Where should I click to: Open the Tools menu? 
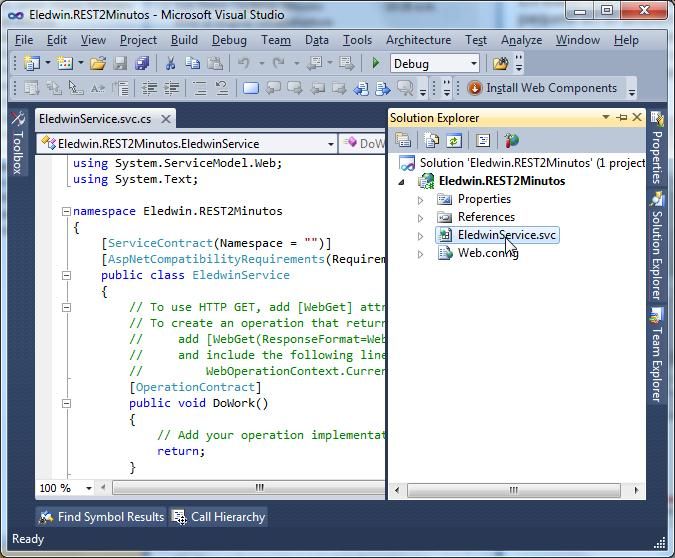pyautogui.click(x=357, y=40)
